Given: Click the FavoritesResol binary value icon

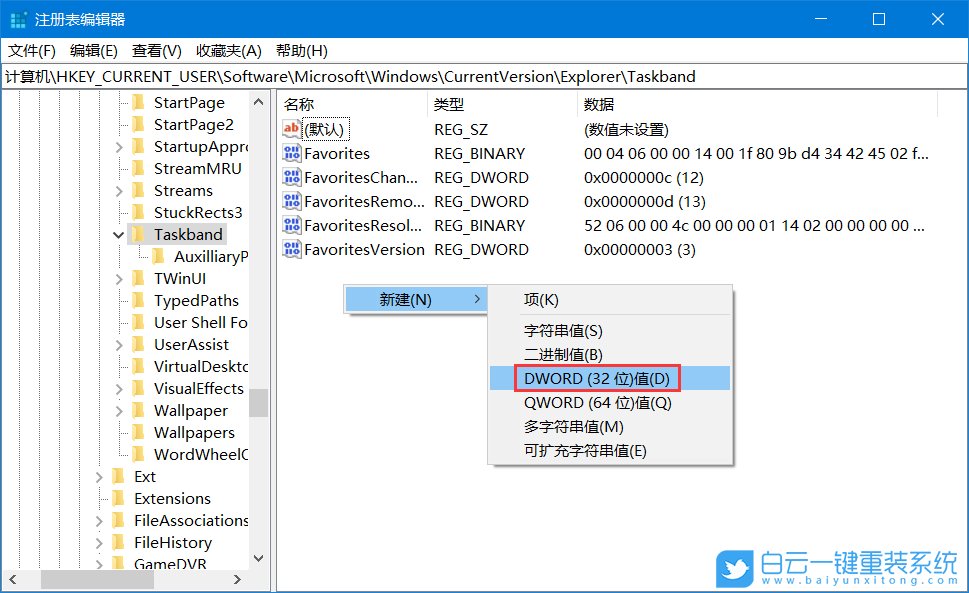Looking at the screenshot, I should click(291, 225).
